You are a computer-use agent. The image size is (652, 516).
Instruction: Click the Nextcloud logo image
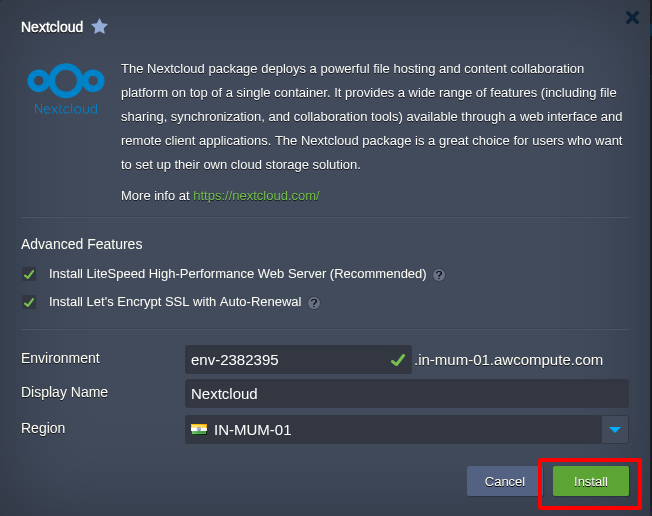(x=66, y=87)
